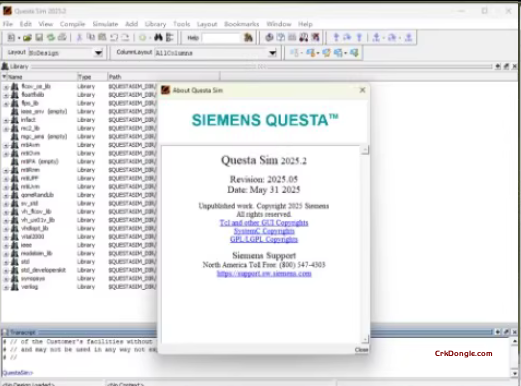Open the dropdown arrow beside New icon
Image resolution: width=521 pixels, height=386 pixels.
pos(19,38)
